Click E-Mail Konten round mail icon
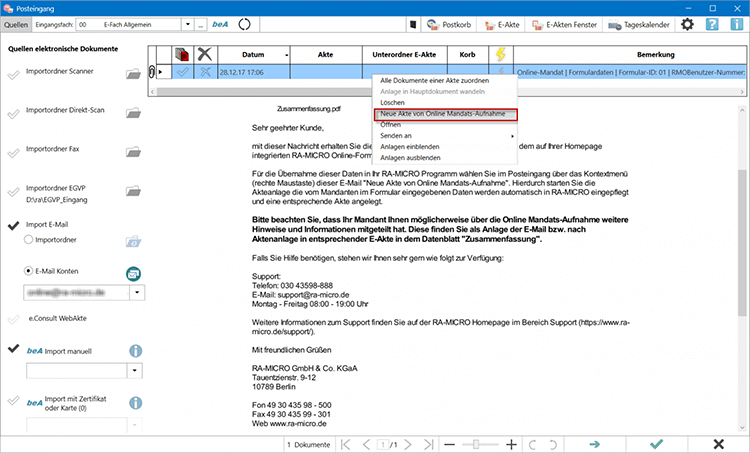 click(x=133, y=274)
